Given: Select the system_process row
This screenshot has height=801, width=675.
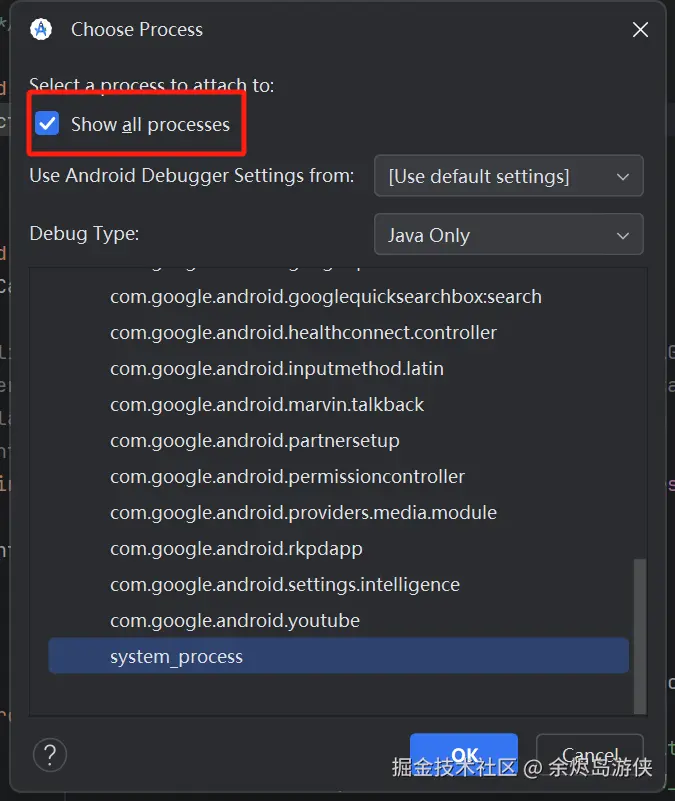Looking at the screenshot, I should pos(338,656).
